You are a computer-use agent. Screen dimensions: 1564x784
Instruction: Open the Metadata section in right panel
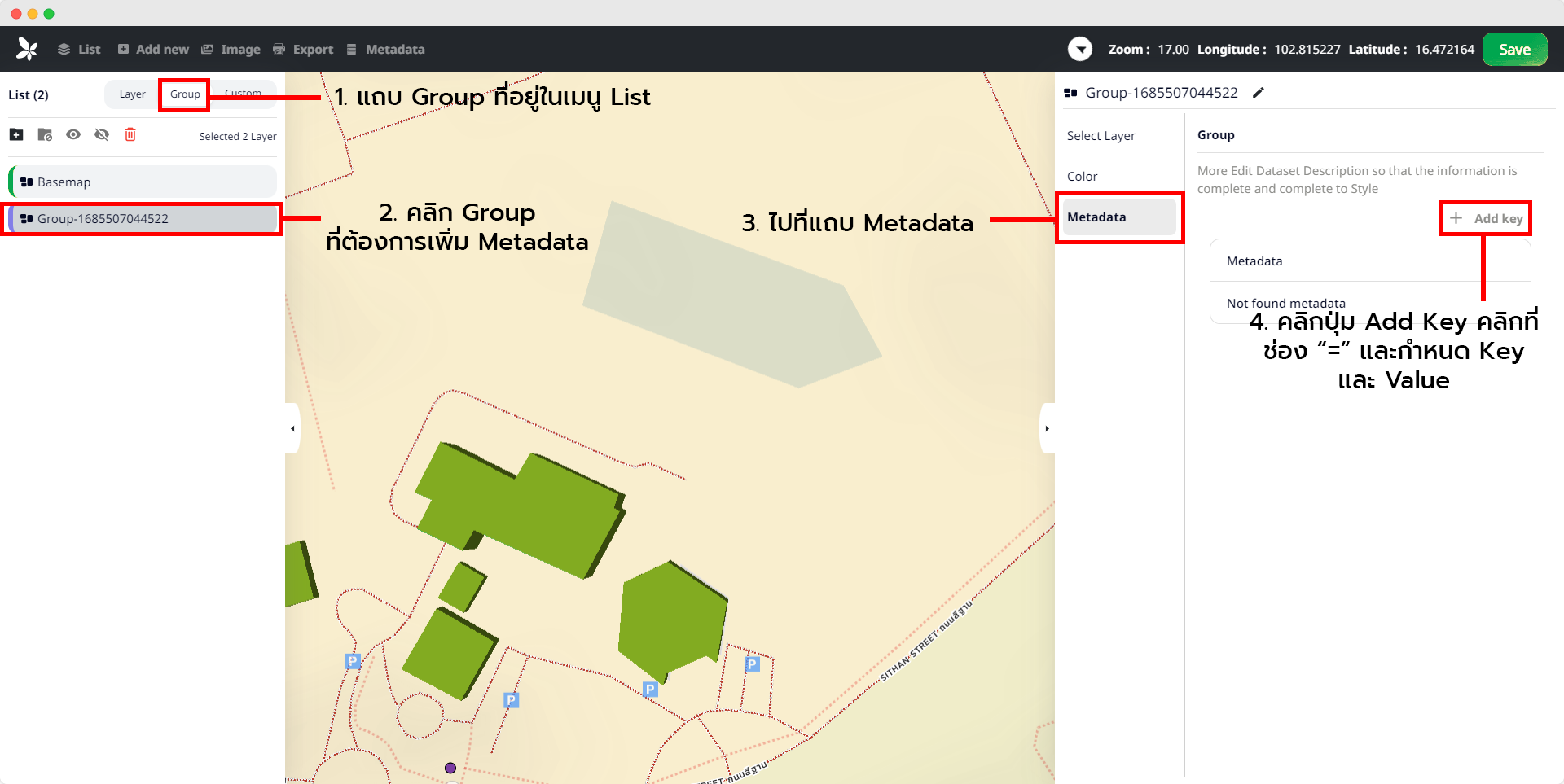click(x=1119, y=217)
